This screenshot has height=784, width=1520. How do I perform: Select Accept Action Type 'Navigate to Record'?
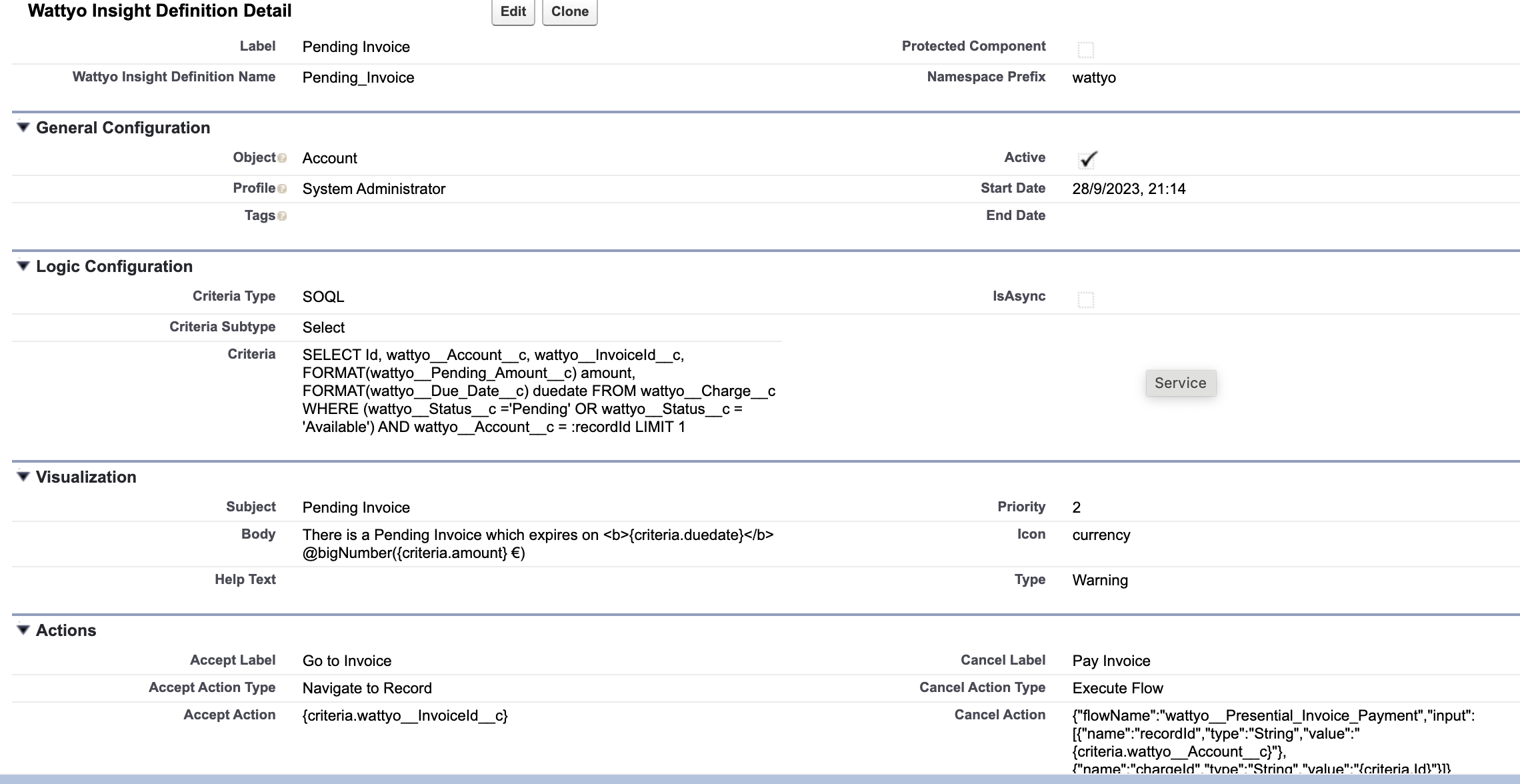(367, 688)
